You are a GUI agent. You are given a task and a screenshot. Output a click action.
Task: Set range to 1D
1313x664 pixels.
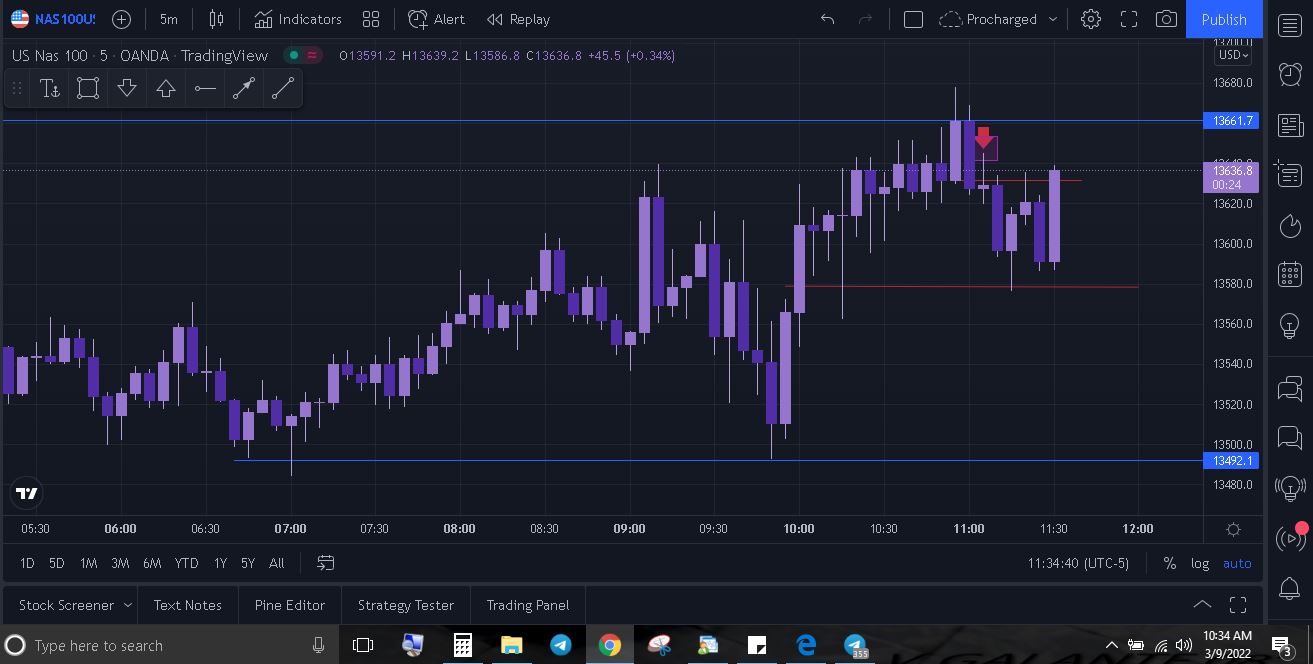coord(27,563)
